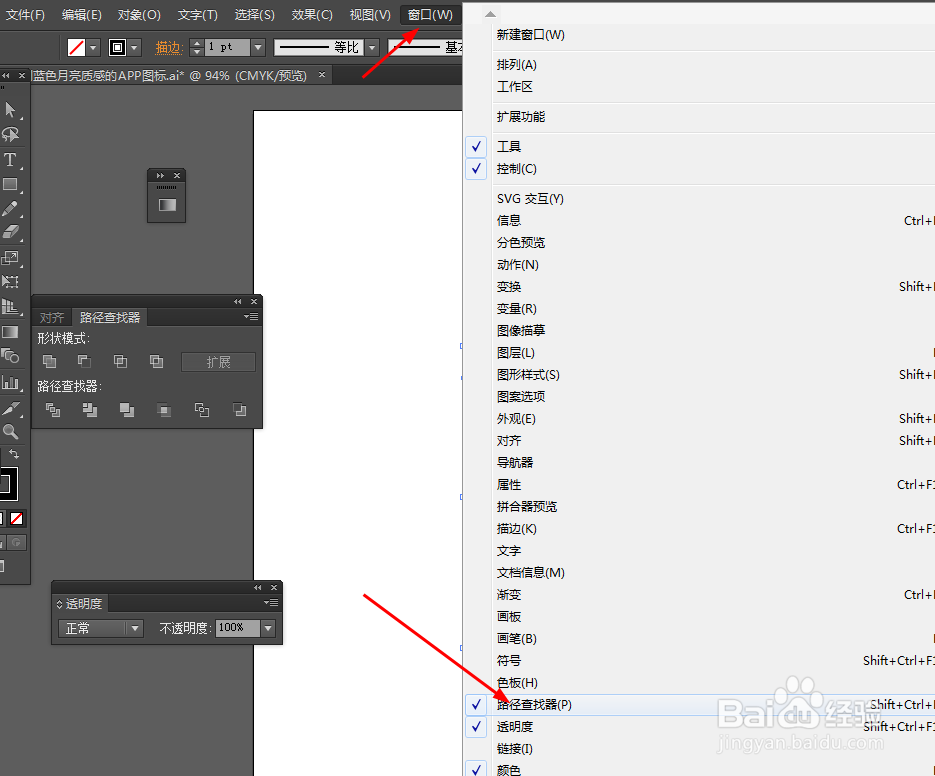Screen dimensions: 935x776
Task: Open the Pathfinder panel menu
Action: pos(251,317)
